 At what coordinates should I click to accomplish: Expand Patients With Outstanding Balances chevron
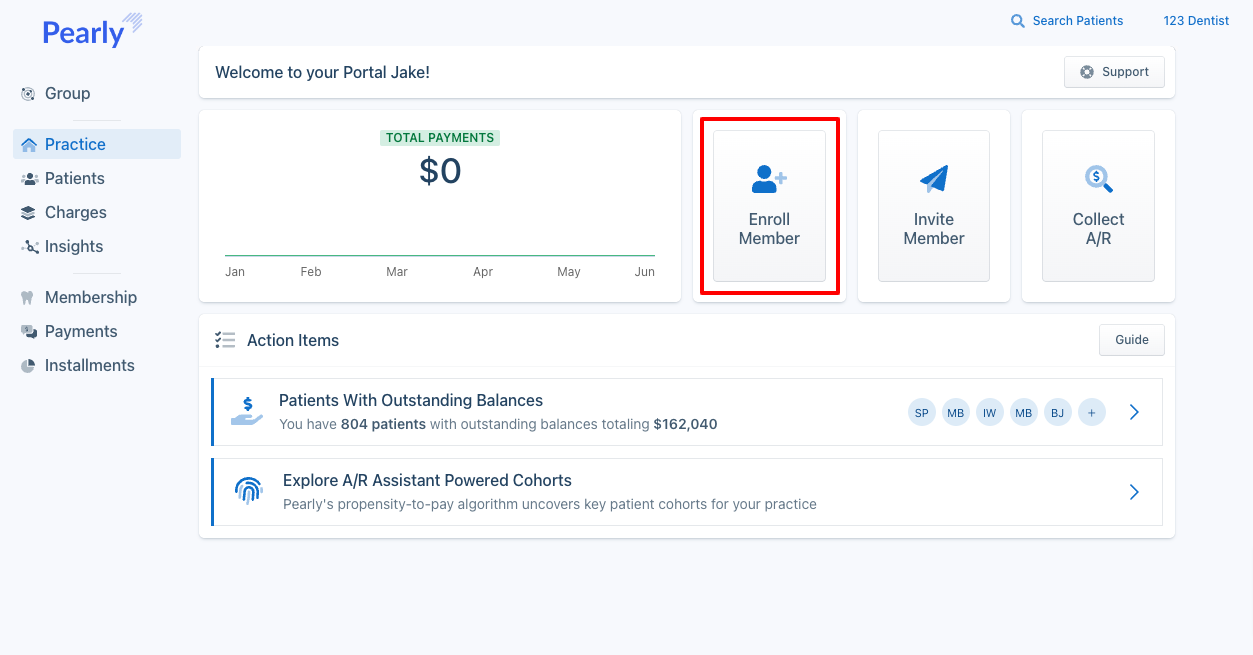pyautogui.click(x=1134, y=412)
